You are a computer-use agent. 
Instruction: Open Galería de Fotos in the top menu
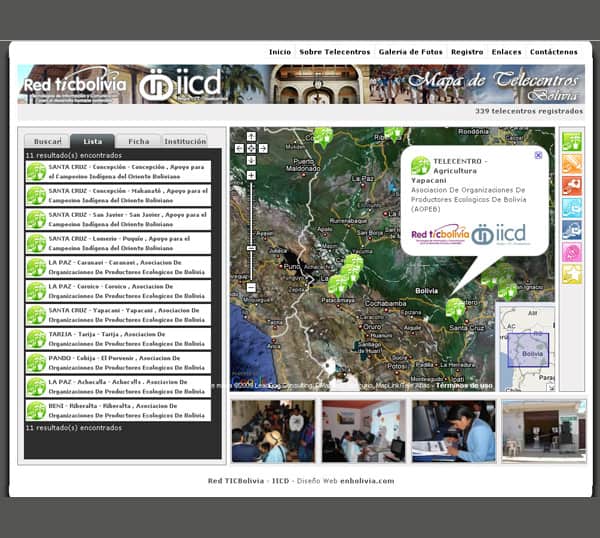pyautogui.click(x=410, y=52)
